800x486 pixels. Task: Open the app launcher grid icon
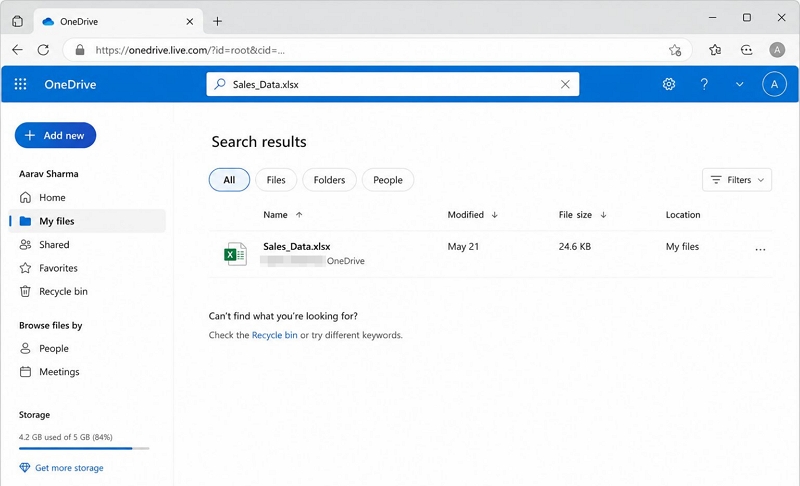(x=20, y=84)
